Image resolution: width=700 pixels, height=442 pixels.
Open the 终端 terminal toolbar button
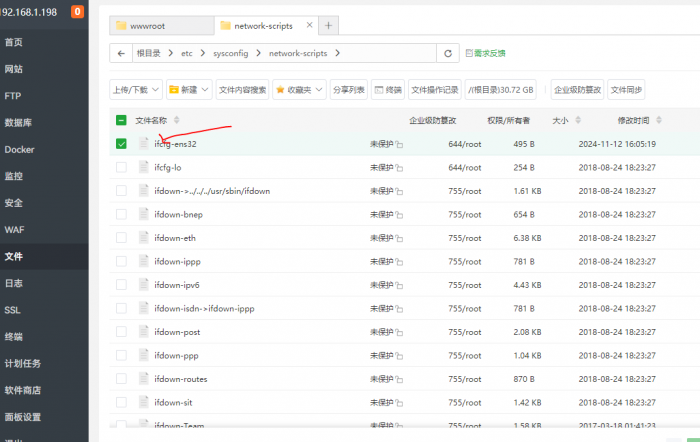[x=388, y=89]
